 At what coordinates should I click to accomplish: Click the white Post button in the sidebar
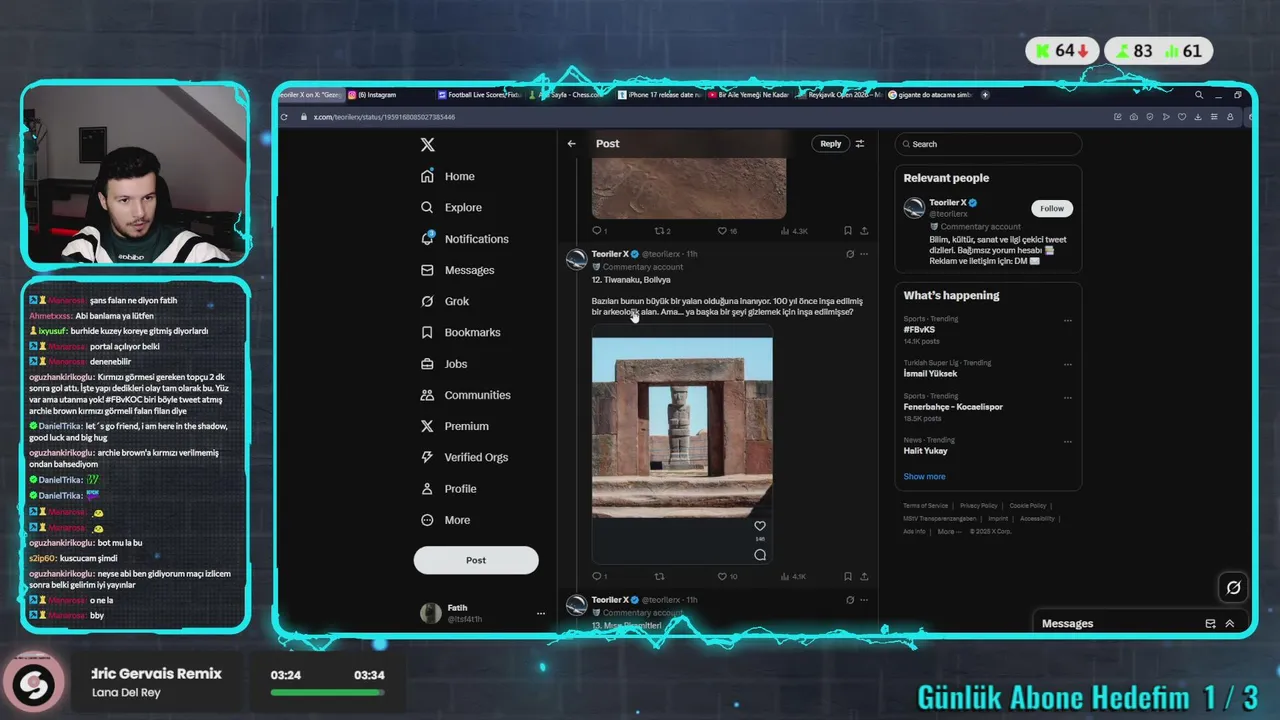click(x=476, y=560)
